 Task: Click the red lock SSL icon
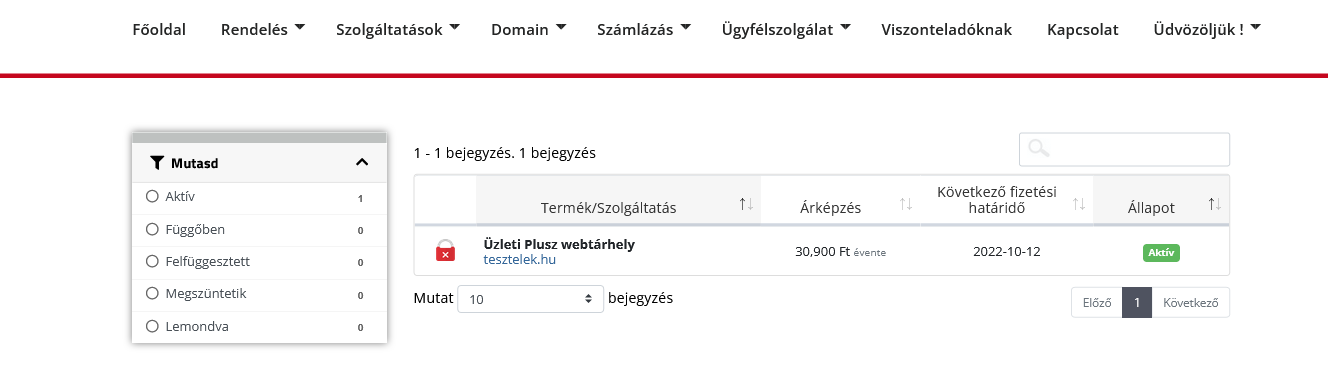point(446,251)
